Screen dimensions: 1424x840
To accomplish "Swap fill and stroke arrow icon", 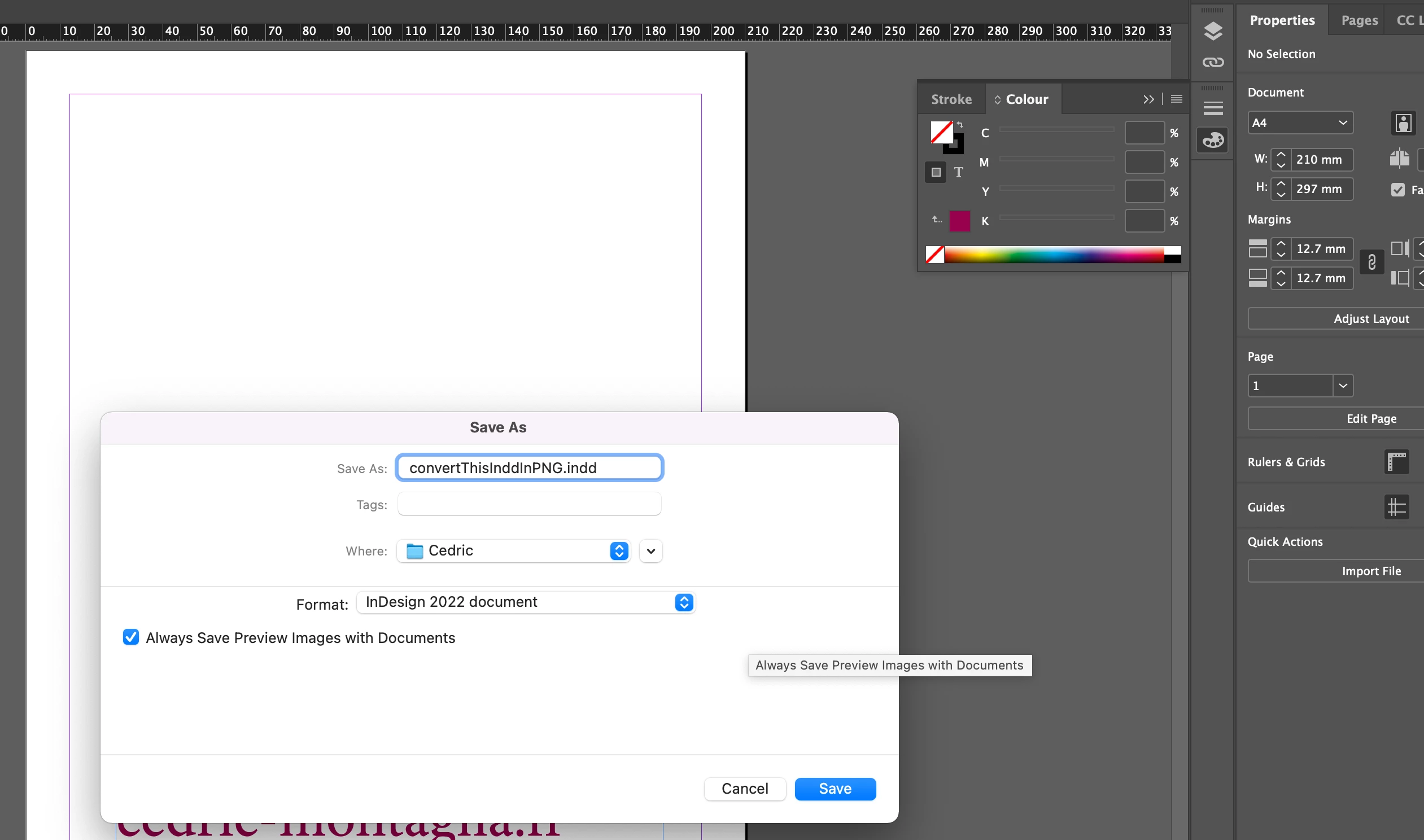I will [960, 125].
